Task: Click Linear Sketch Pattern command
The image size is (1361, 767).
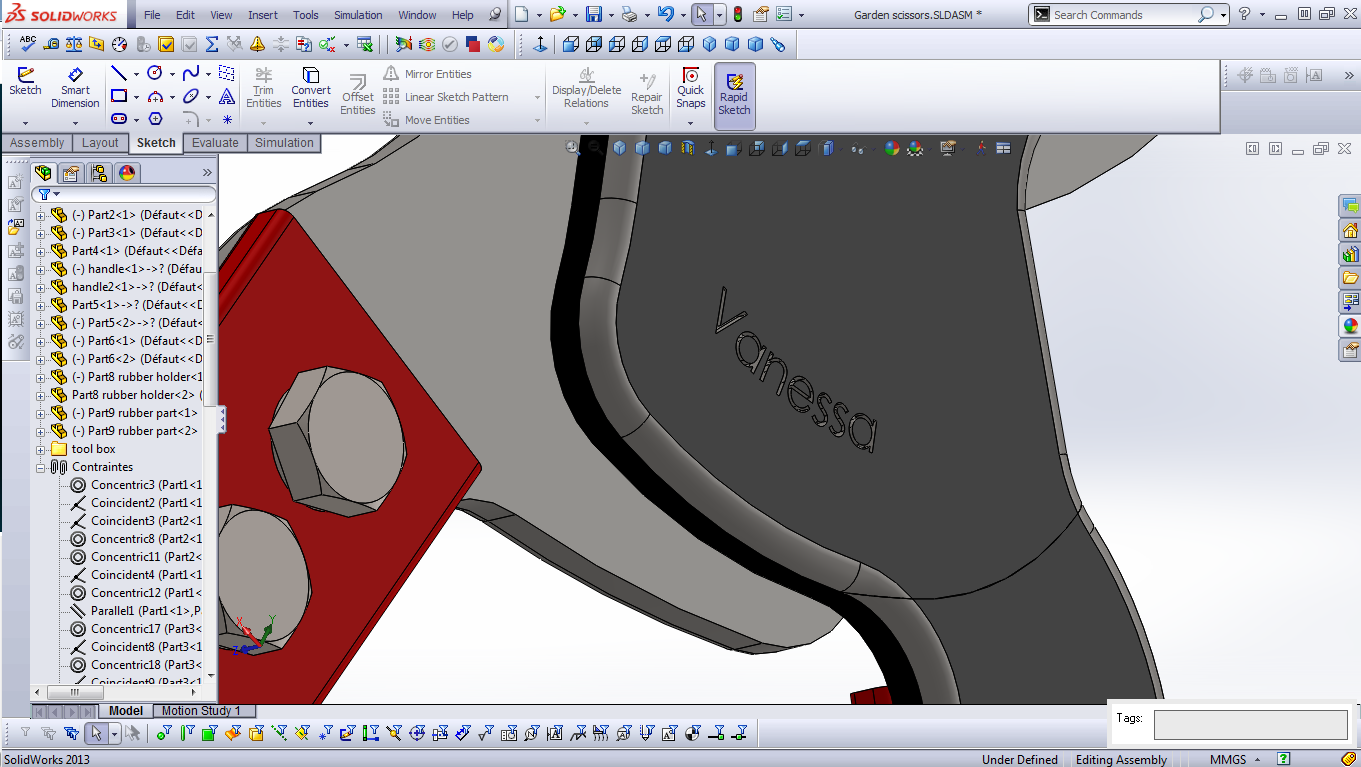Action: (x=446, y=97)
